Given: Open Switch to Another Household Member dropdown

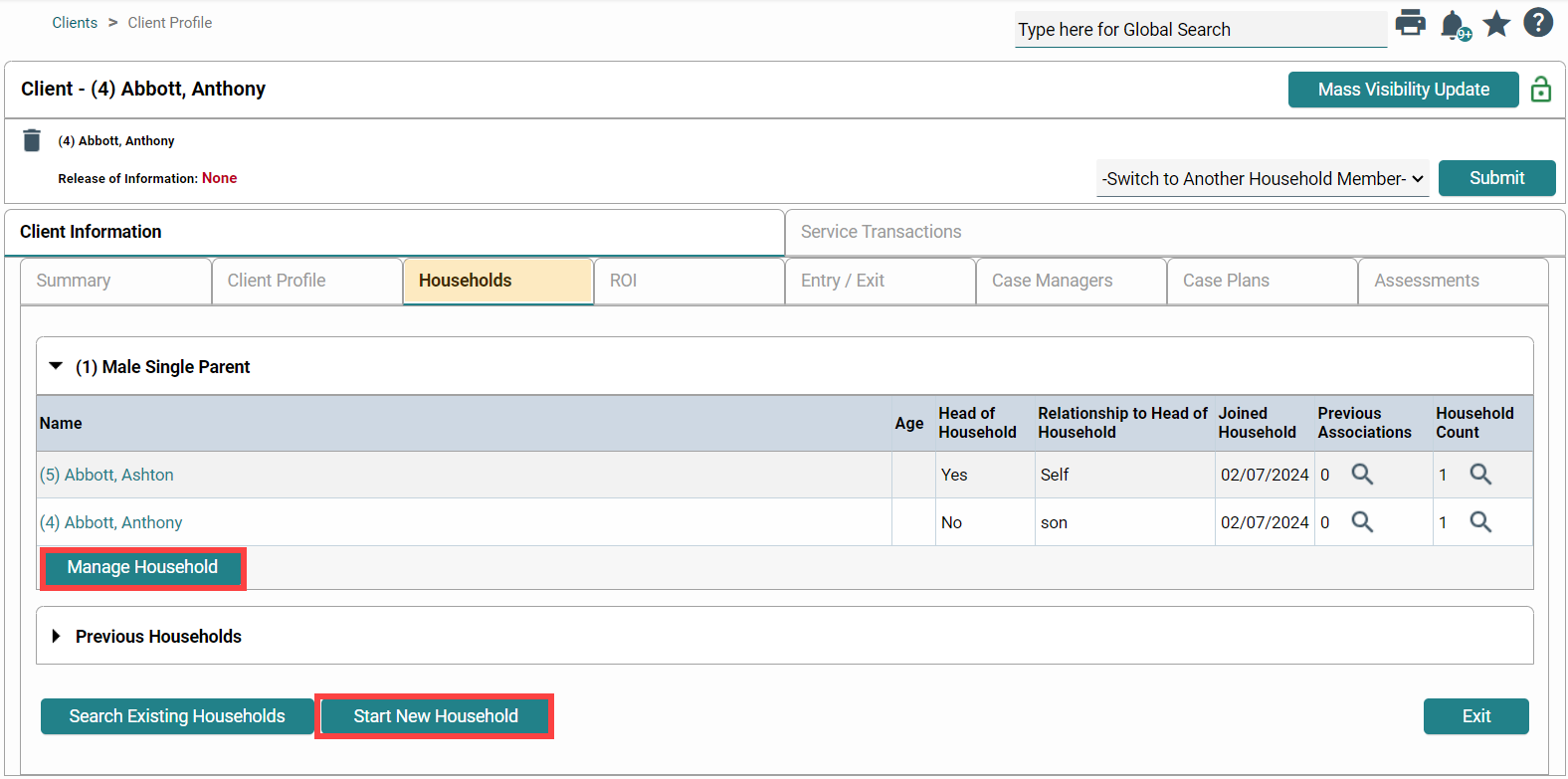Looking at the screenshot, I should click(x=1263, y=179).
